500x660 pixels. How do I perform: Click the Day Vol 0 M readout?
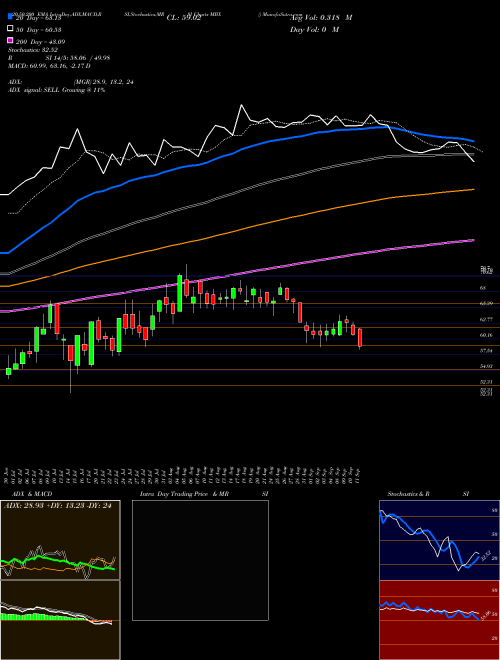tap(314, 29)
